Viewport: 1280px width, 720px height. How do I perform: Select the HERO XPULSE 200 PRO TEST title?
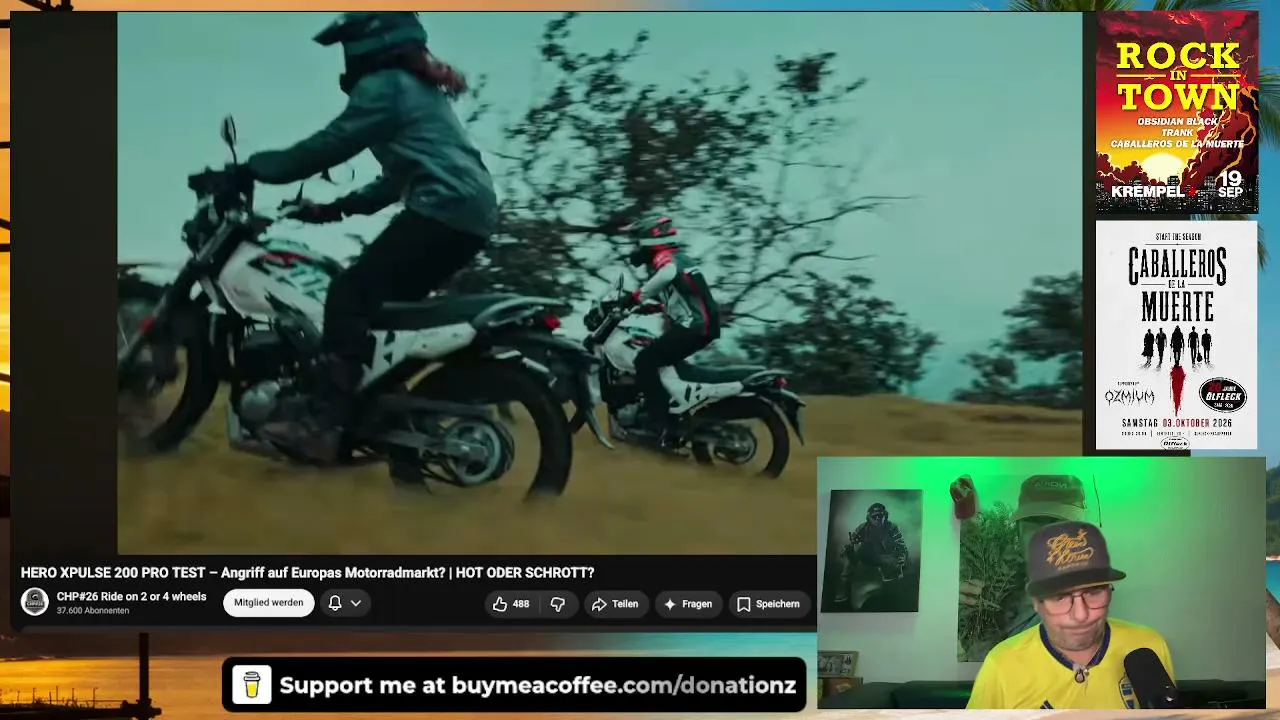pos(307,573)
